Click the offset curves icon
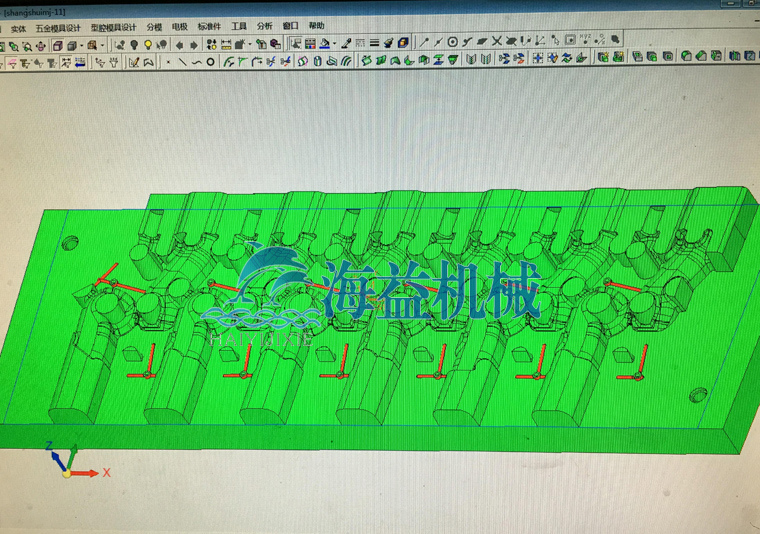This screenshot has width=760, height=534. (347, 60)
